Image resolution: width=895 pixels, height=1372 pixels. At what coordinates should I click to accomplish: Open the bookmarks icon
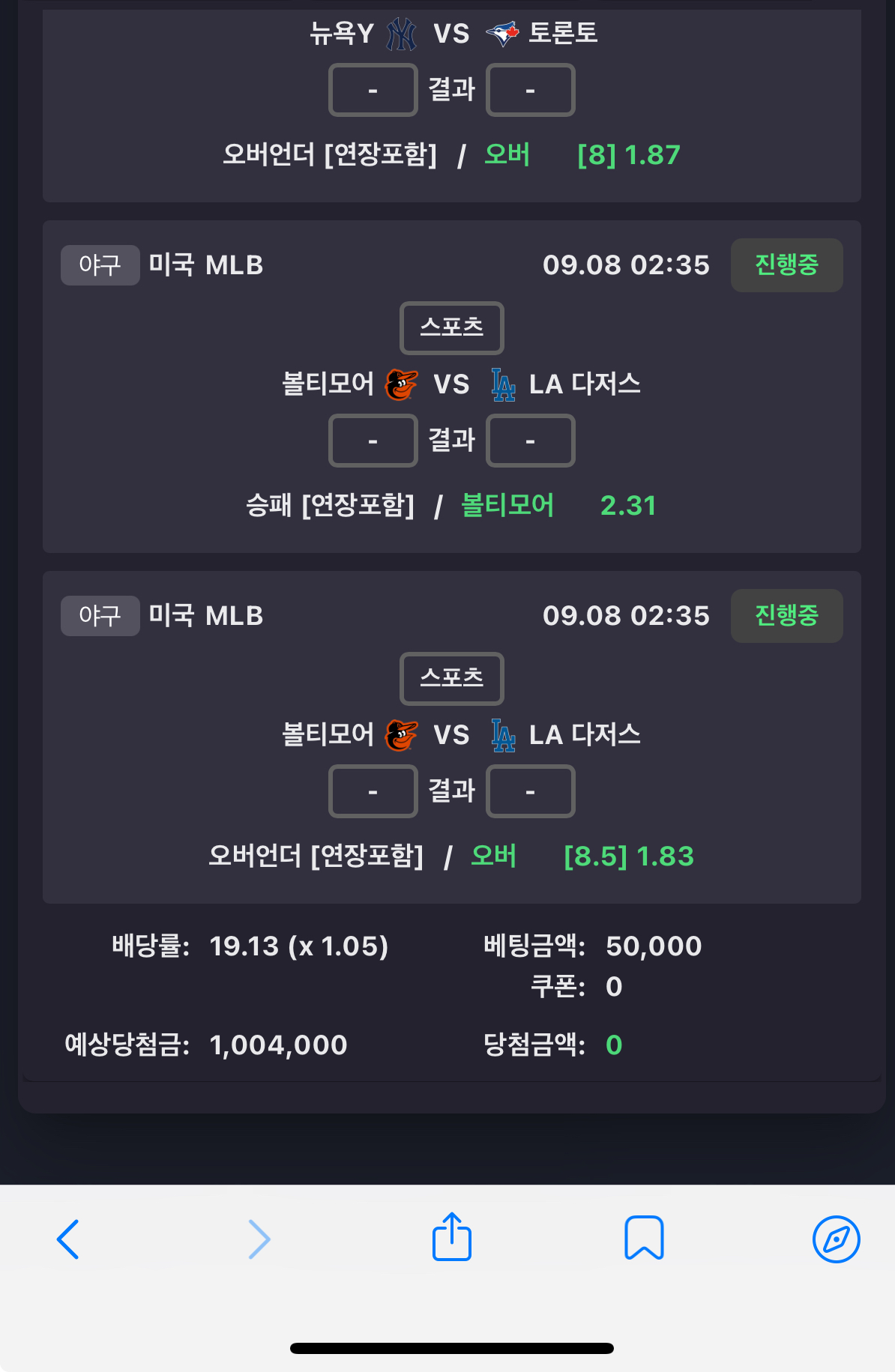(644, 1238)
